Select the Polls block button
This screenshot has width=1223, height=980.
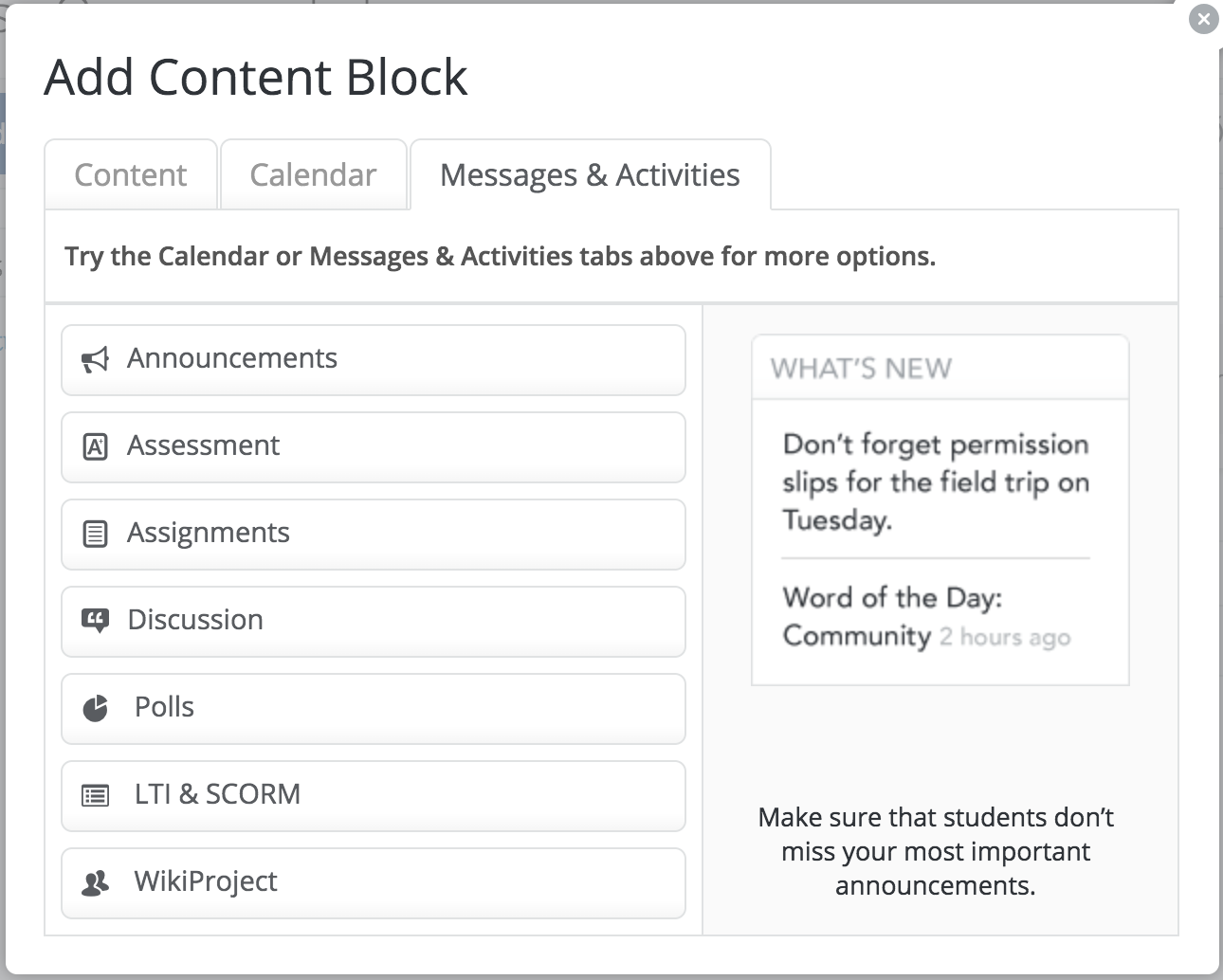pyautogui.click(x=374, y=708)
